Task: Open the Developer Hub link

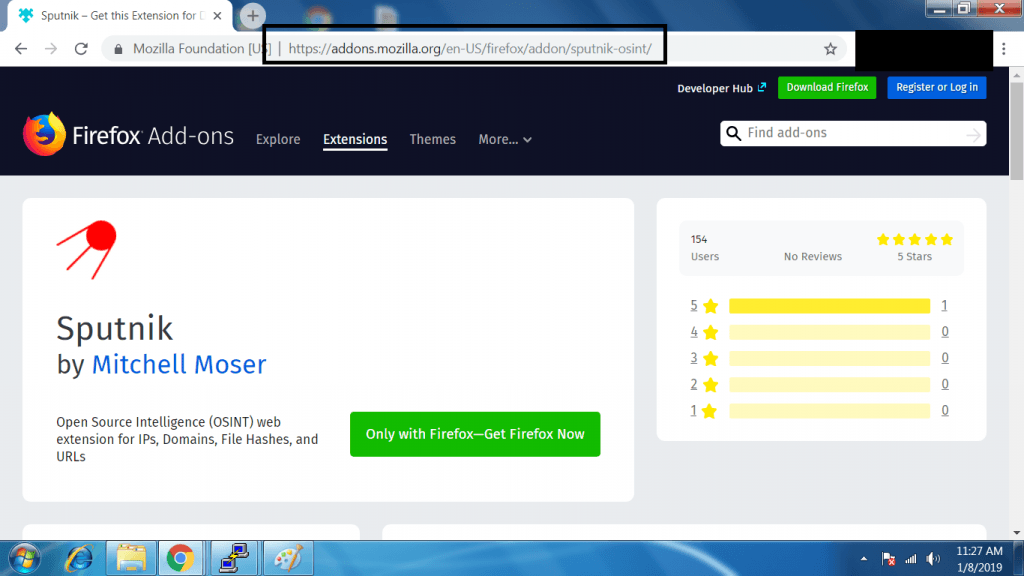Action: pos(721,88)
